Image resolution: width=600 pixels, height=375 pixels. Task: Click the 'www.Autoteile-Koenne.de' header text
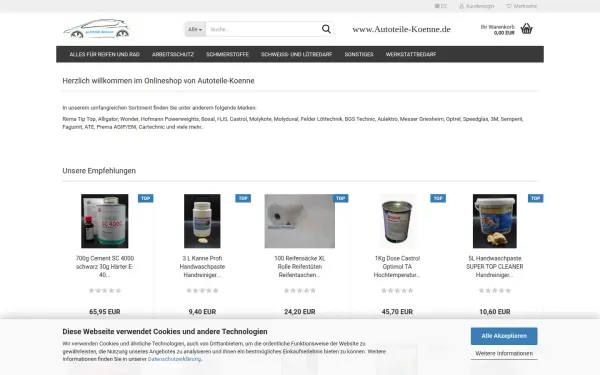tap(401, 29)
